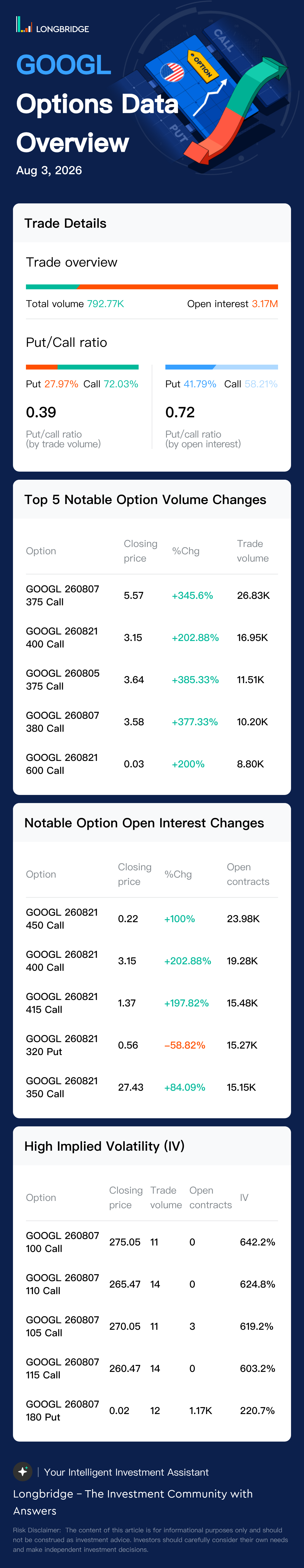This screenshot has width=304, height=1568.
Task: Click the Longbridge logo icon
Action: pos(24,25)
